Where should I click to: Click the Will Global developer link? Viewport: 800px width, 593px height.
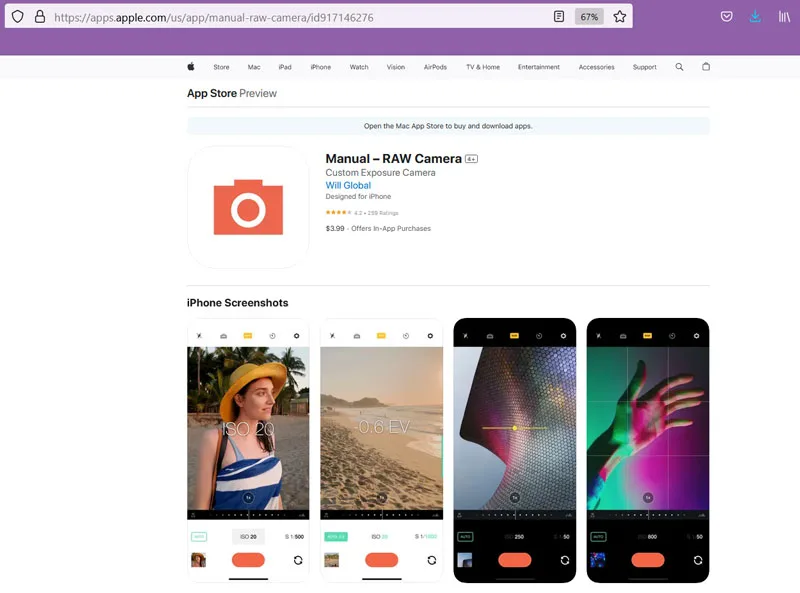point(348,185)
